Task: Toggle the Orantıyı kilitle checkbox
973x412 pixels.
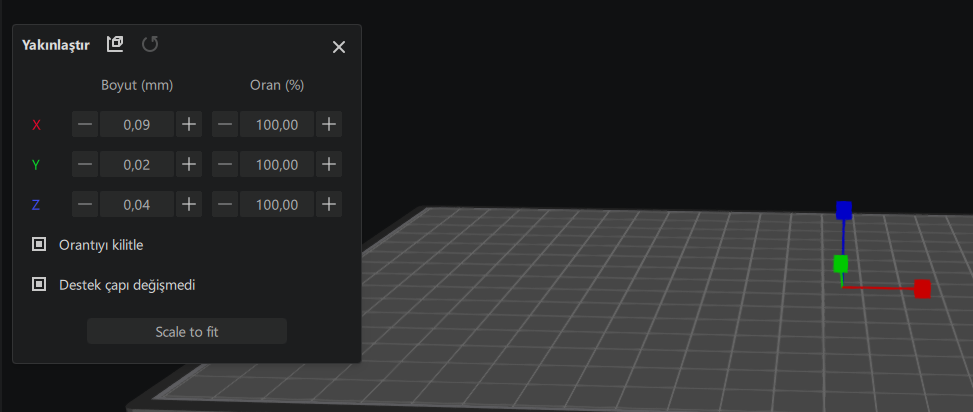Action: click(39, 244)
